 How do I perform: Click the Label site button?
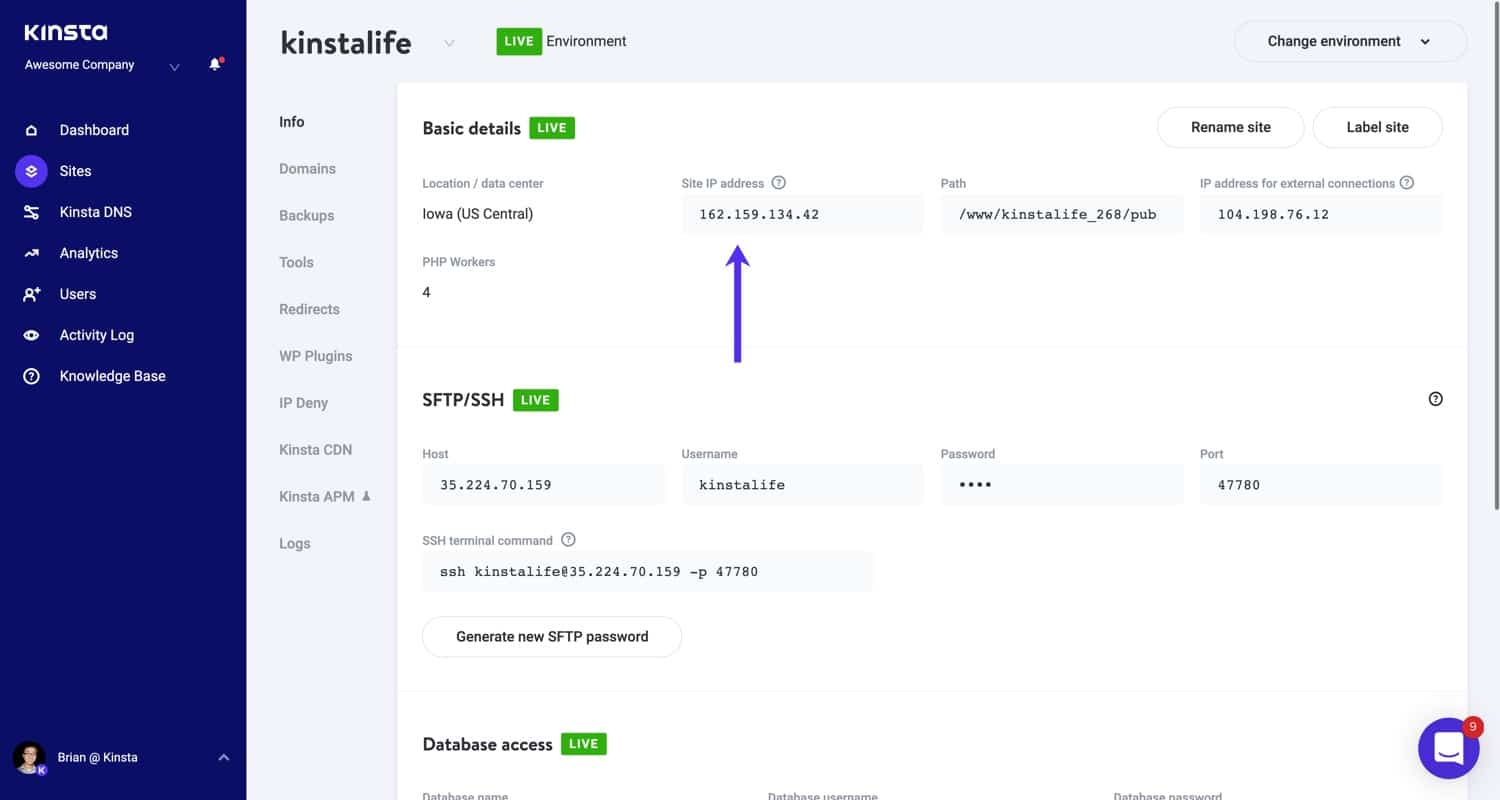(x=1377, y=127)
